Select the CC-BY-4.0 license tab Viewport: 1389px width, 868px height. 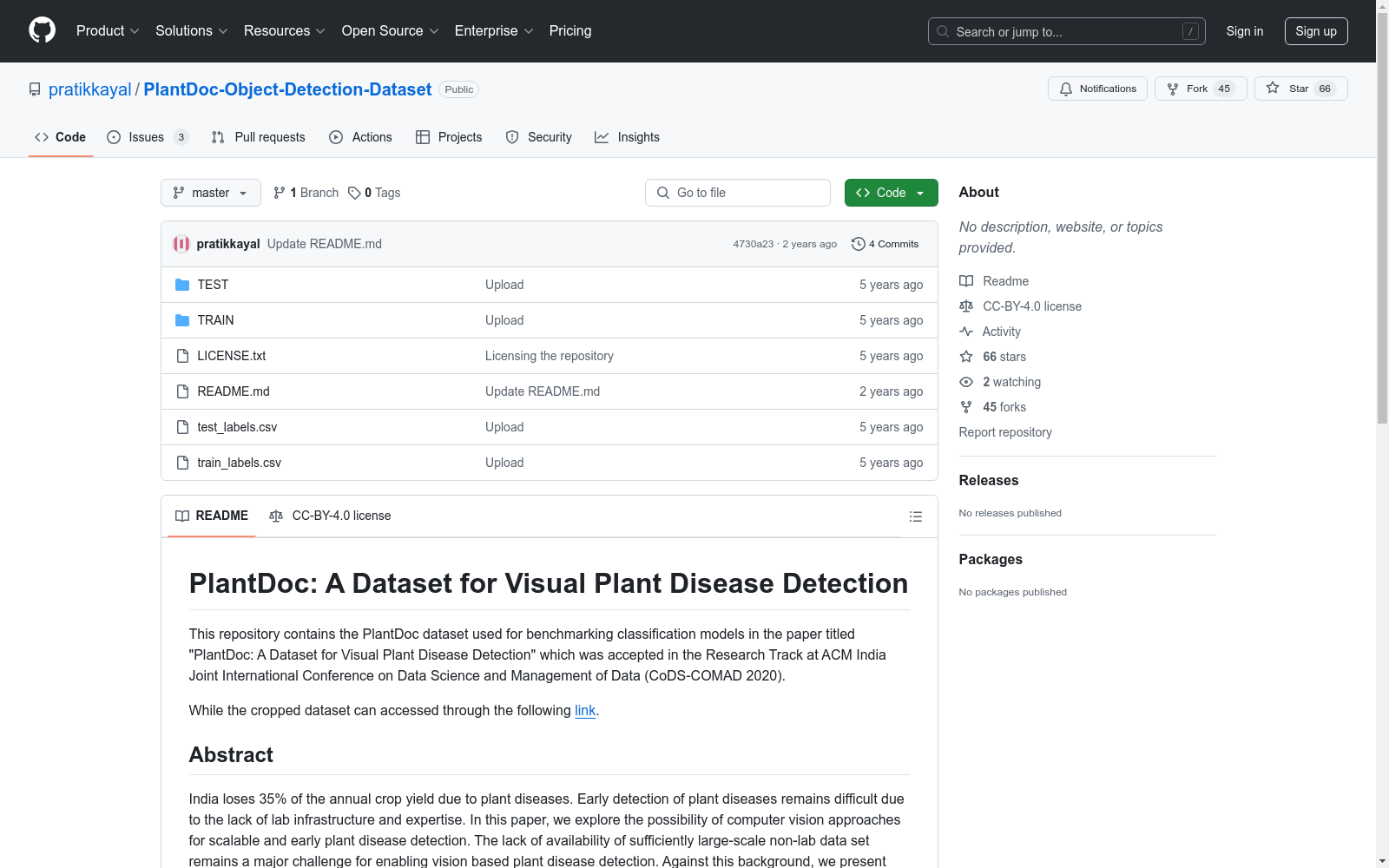pyautogui.click(x=330, y=516)
